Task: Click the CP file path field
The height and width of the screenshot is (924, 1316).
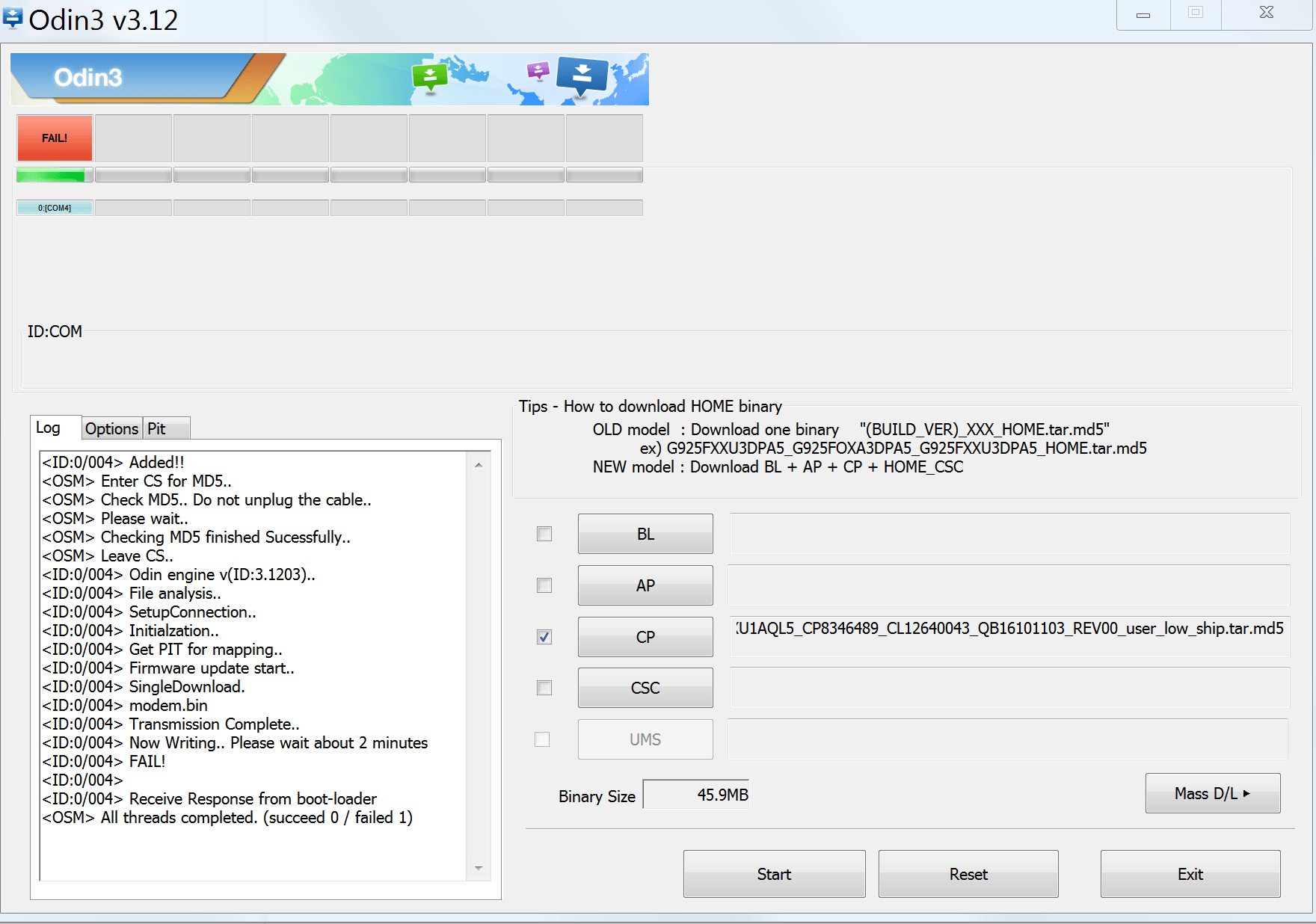Action: (x=1009, y=637)
